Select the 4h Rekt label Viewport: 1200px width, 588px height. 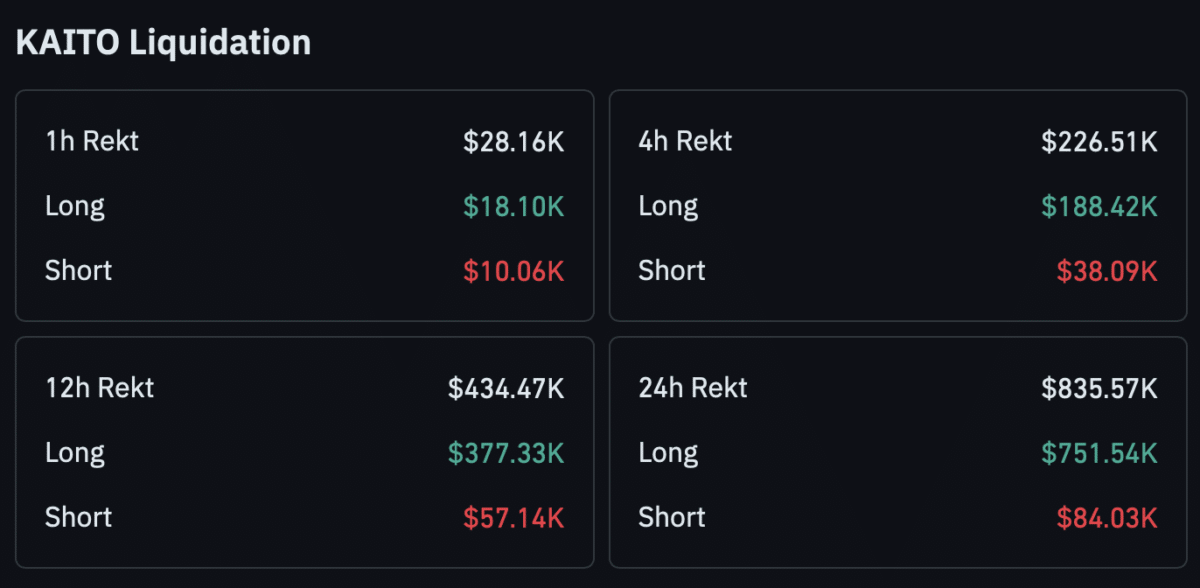tap(686, 141)
